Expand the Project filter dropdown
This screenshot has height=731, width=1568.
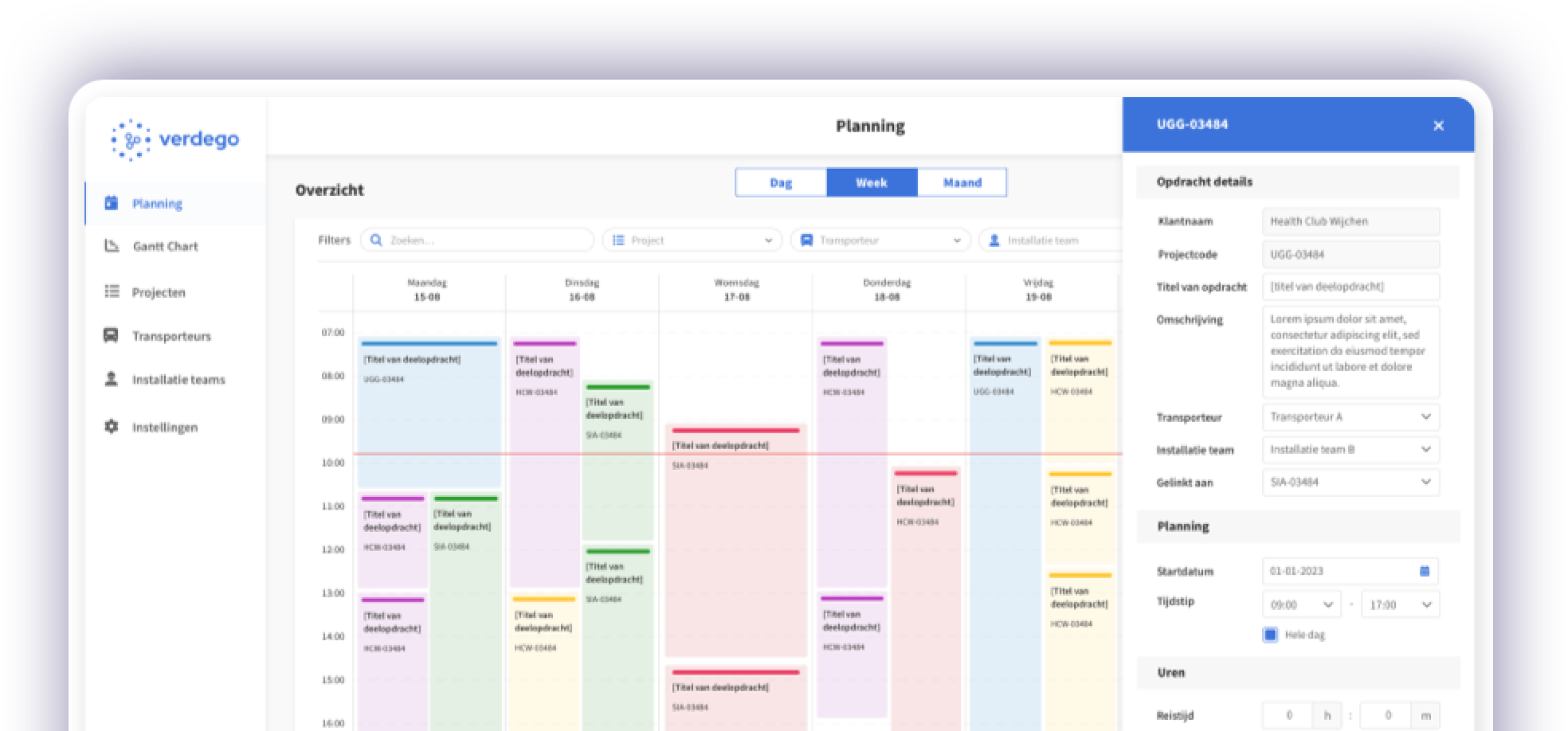(x=692, y=240)
